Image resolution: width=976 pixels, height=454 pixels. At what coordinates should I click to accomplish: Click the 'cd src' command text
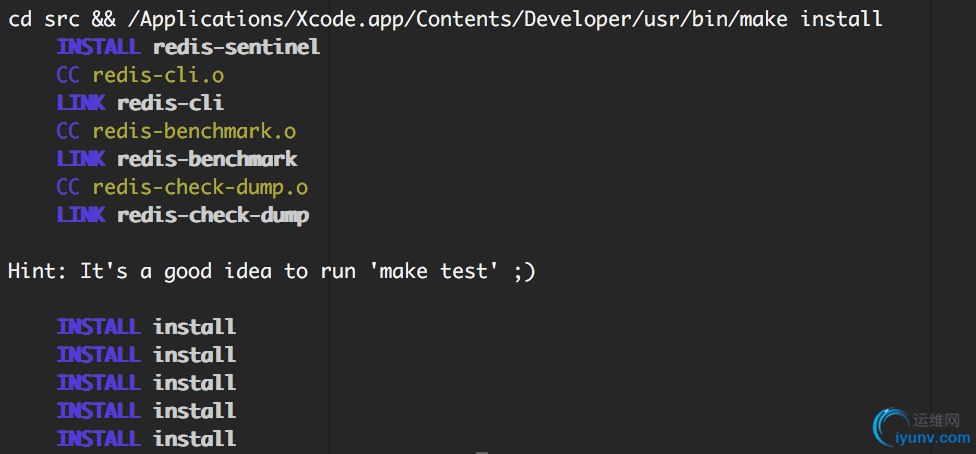(x=44, y=19)
